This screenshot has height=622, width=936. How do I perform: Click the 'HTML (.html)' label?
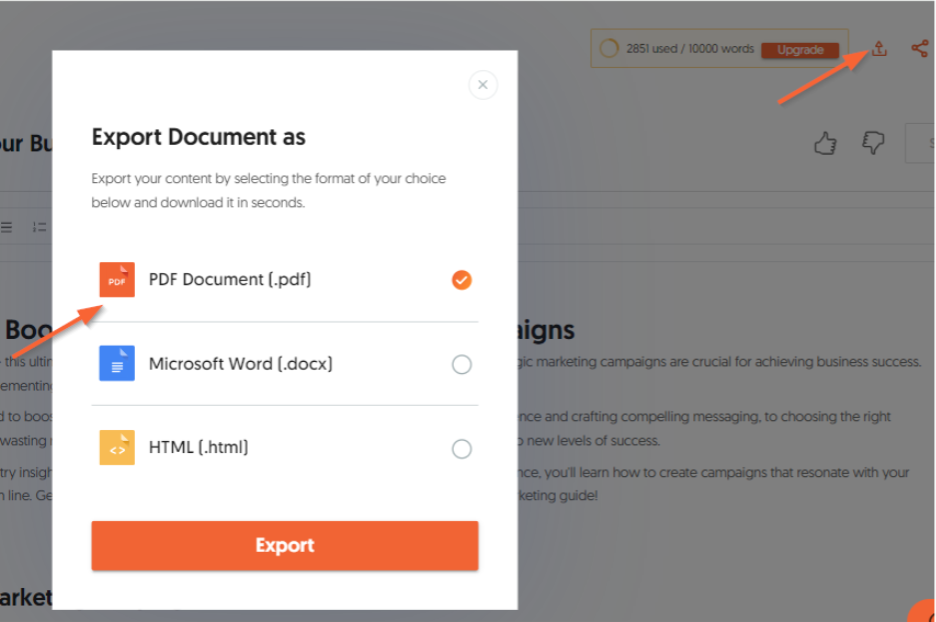coord(198,447)
